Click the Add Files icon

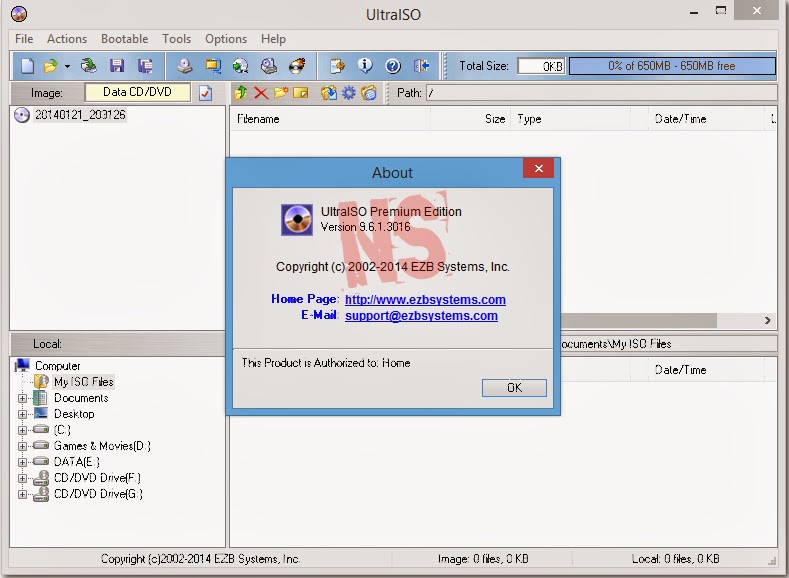(329, 93)
